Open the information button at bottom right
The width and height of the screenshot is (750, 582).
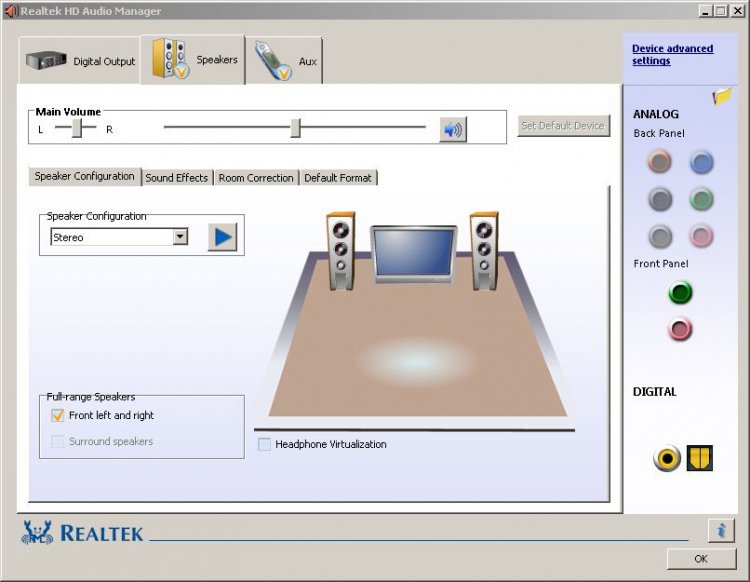click(x=721, y=530)
